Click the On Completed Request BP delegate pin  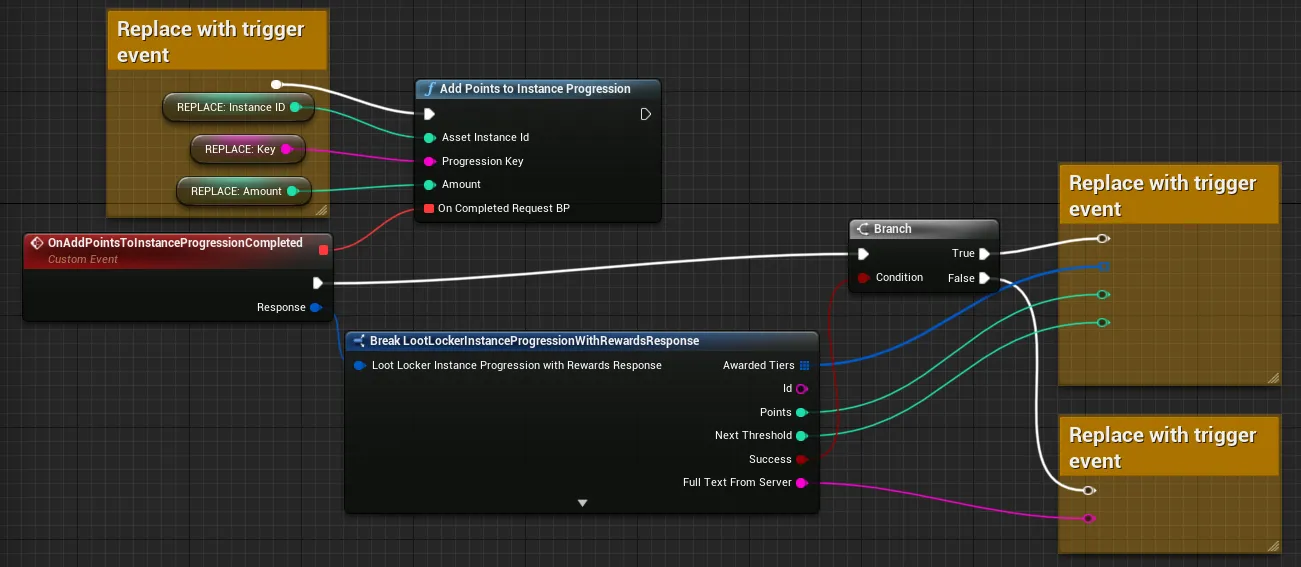click(x=429, y=208)
